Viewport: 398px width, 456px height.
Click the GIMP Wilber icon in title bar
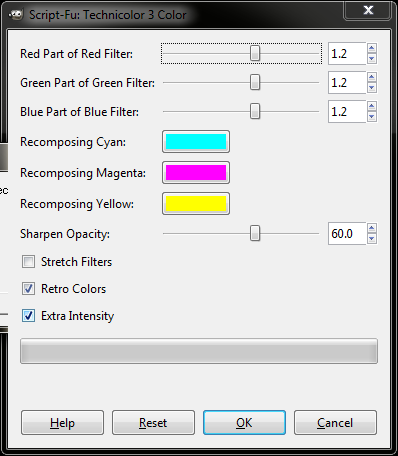pos(16,14)
